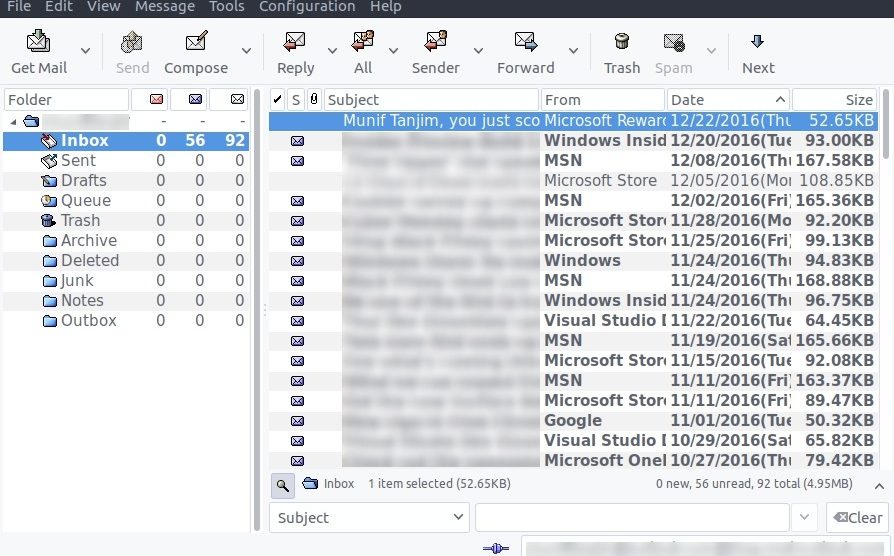The width and height of the screenshot is (894, 556).
Task: Open the File menu
Action: 19,6
